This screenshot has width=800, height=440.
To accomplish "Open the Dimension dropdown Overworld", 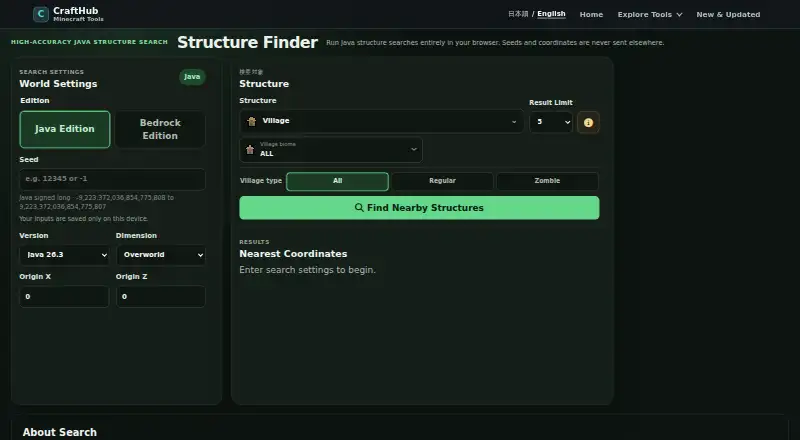I will pyautogui.click(x=161, y=255).
